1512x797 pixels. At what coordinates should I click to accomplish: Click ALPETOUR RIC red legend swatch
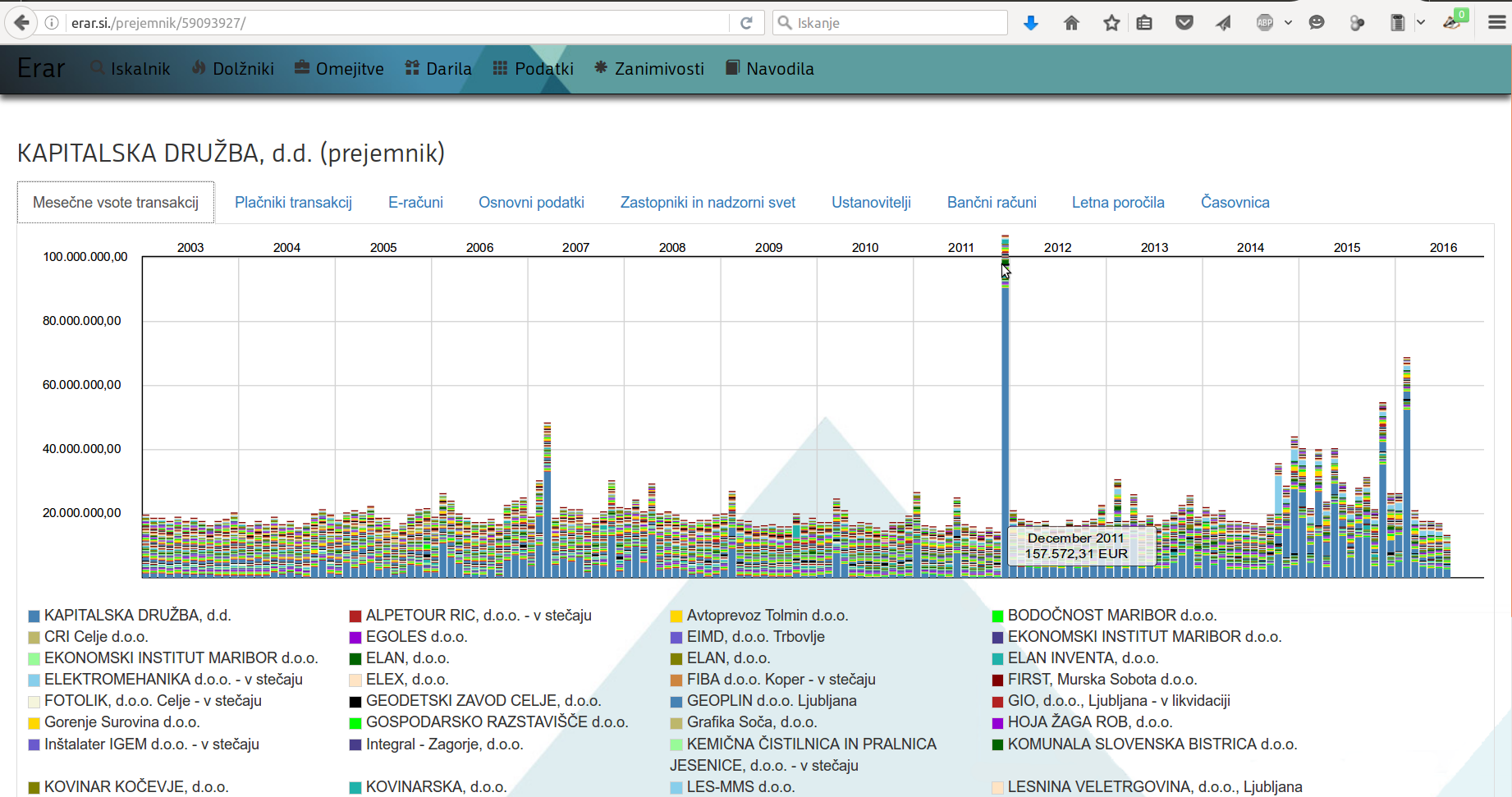(355, 616)
